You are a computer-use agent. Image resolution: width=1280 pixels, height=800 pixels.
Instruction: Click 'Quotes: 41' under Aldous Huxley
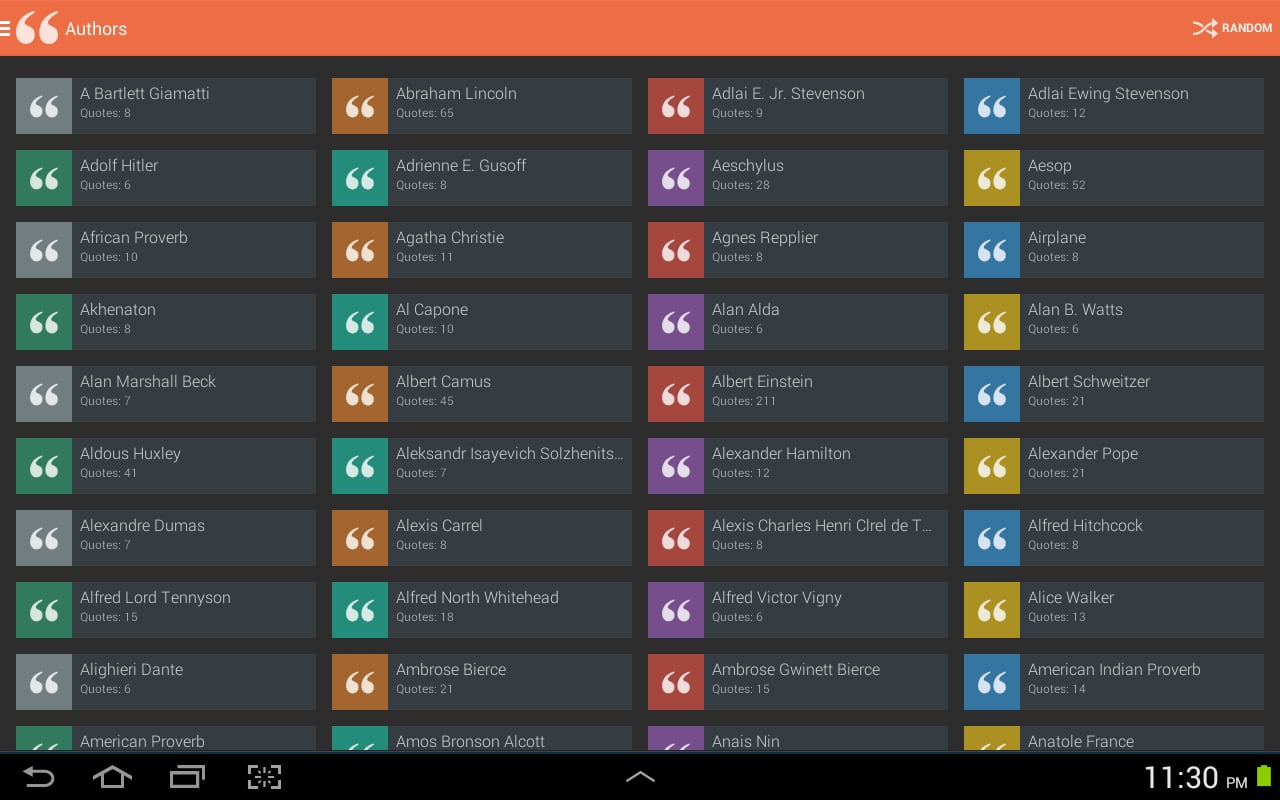(109, 473)
